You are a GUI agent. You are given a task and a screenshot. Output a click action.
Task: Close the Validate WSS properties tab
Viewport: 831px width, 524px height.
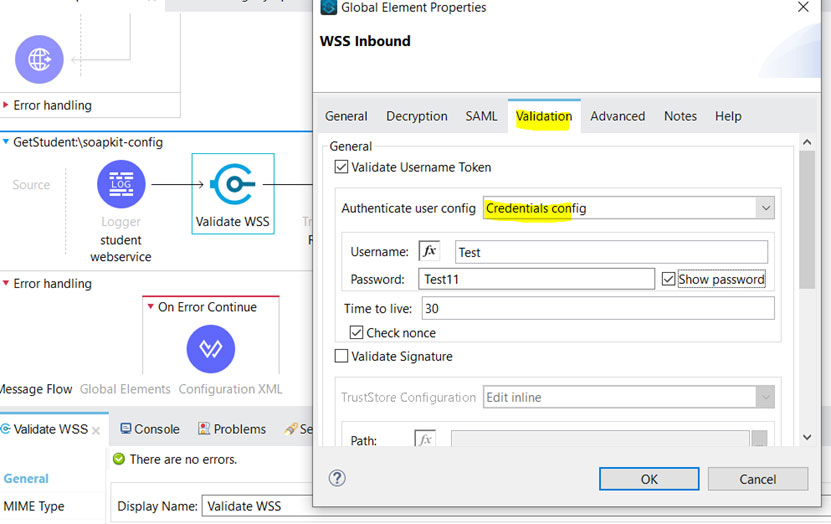[96, 431]
